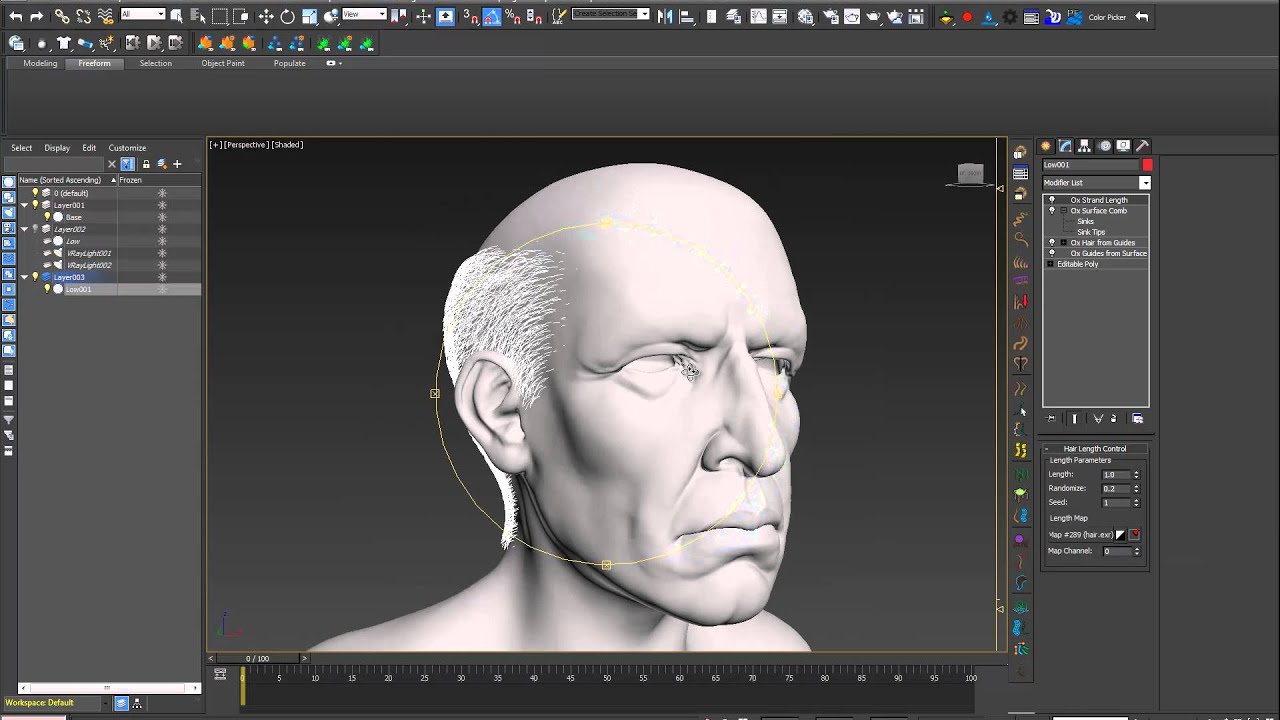Switch to the Modify command panel tab
Image resolution: width=1280 pixels, height=720 pixels.
coord(1065,146)
